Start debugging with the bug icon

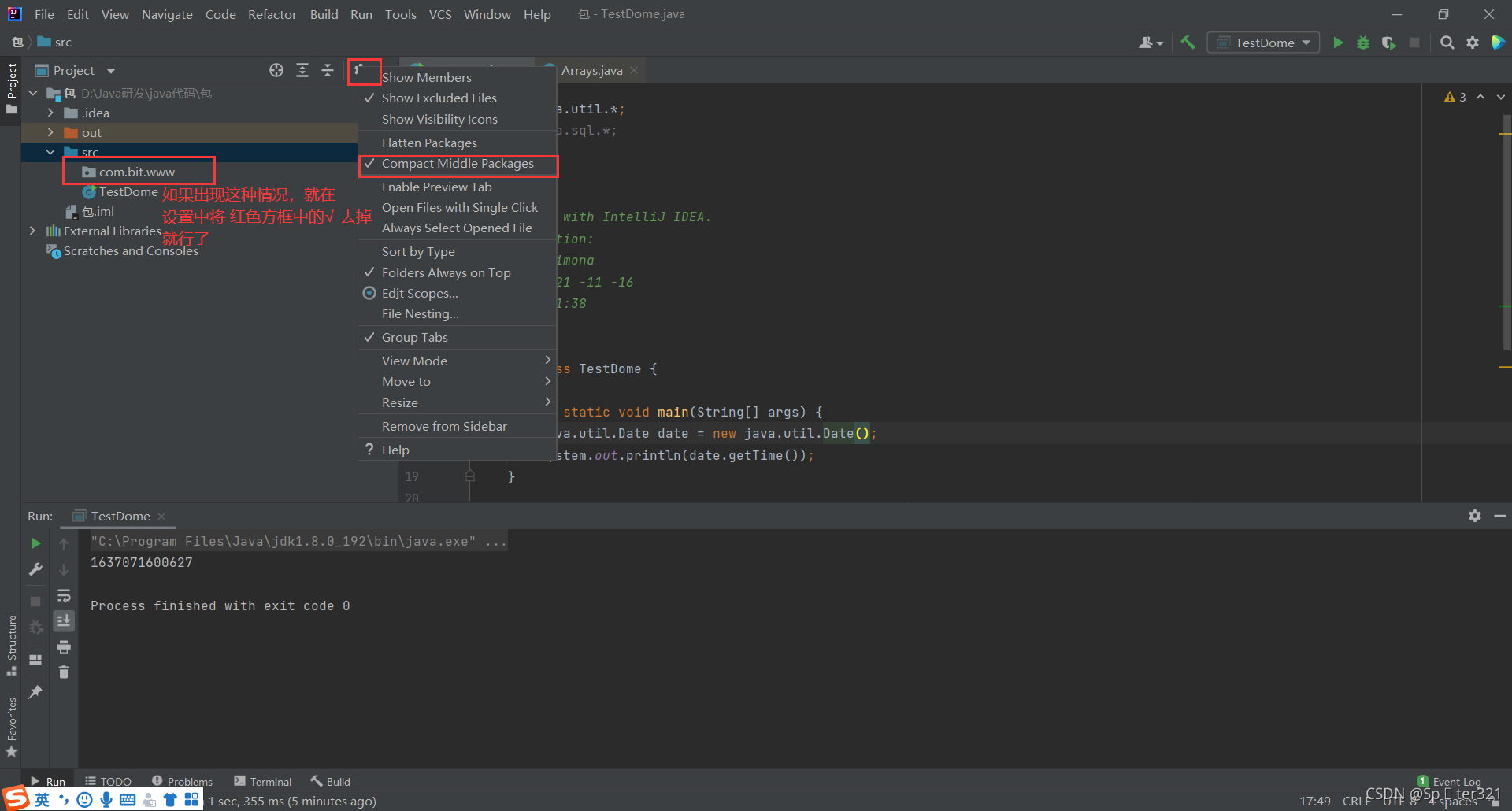pyautogui.click(x=1363, y=43)
